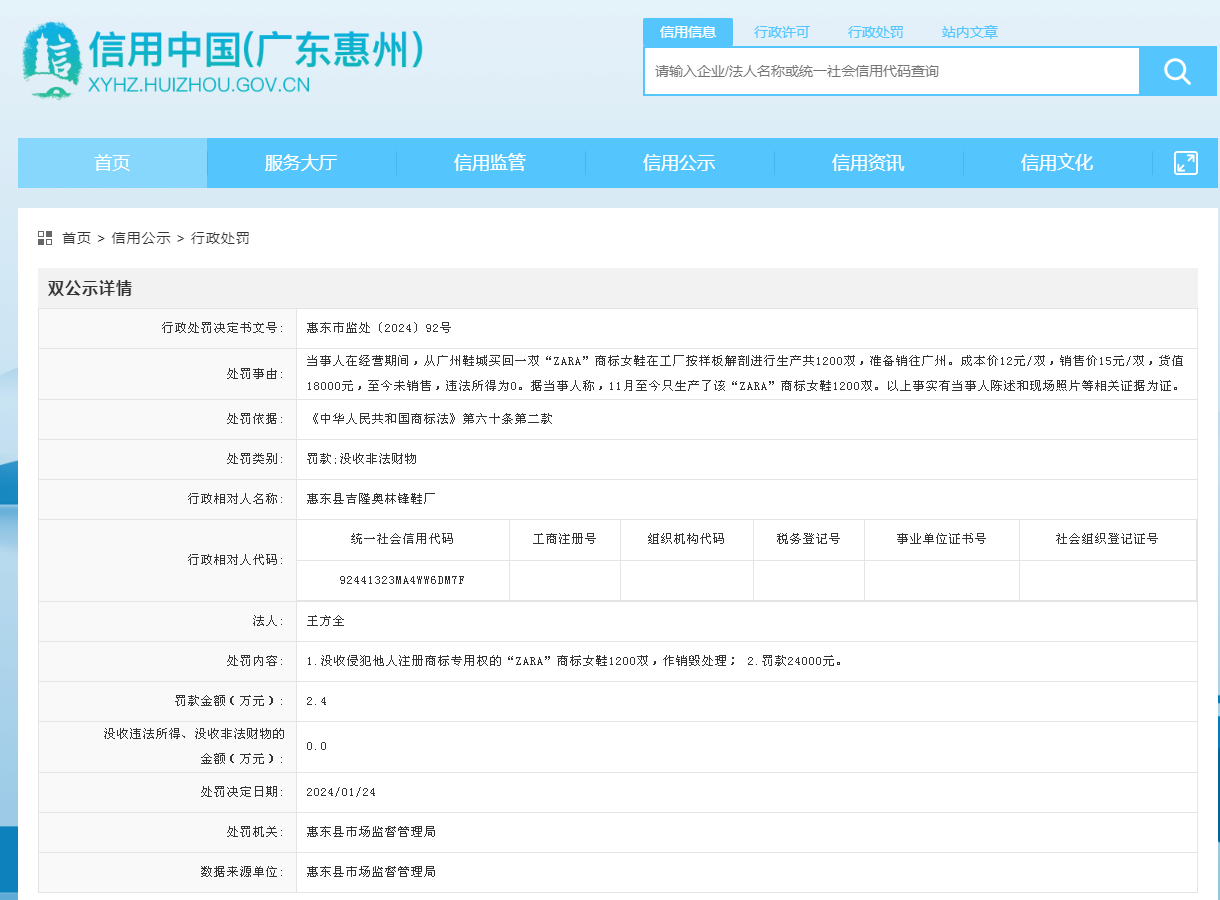Viewport: 1220px width, 900px height.
Task: Open the 信用资讯 navigation item
Action: 868,163
